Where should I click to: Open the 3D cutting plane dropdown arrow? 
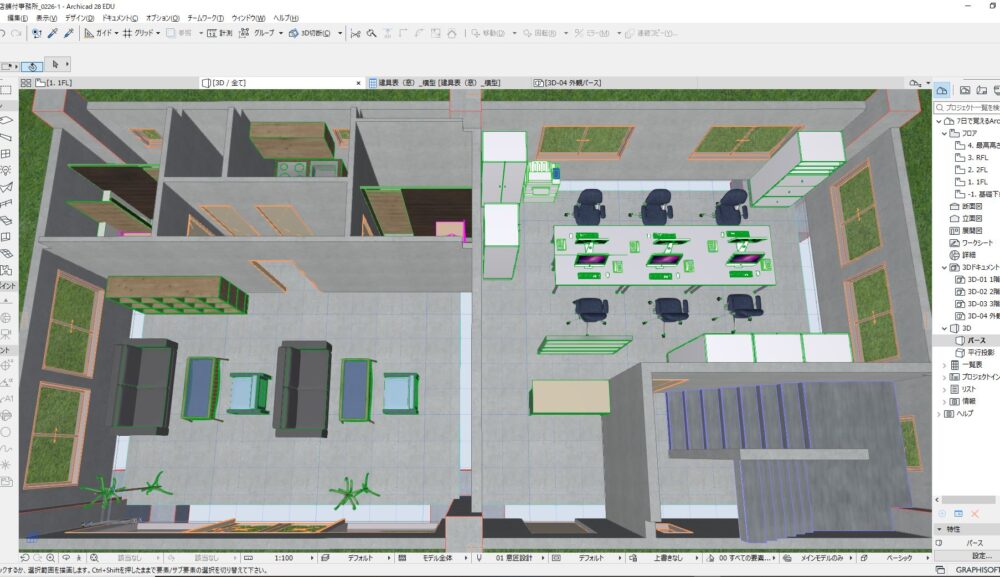[x=341, y=33]
